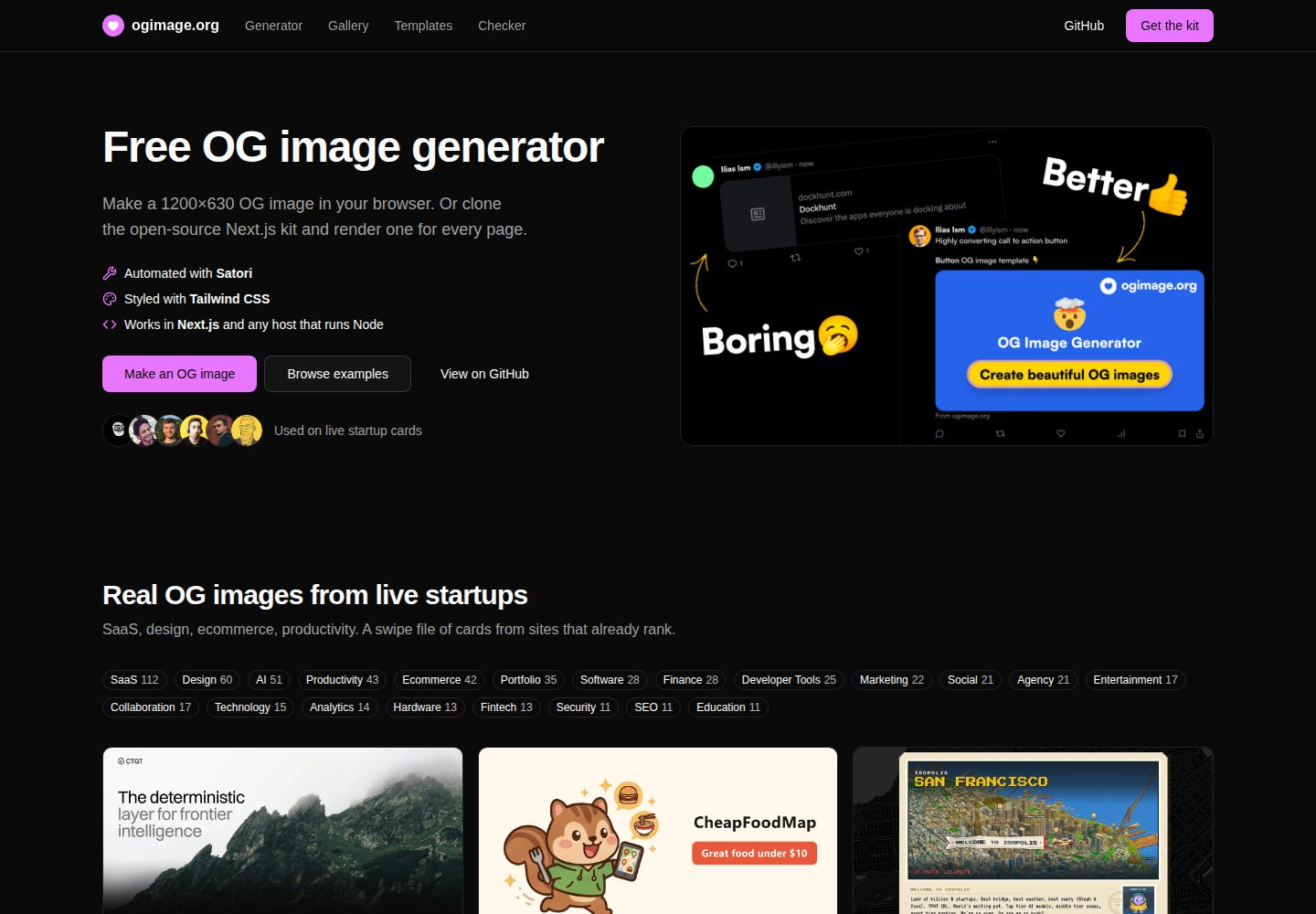The width and height of the screenshot is (1316, 914).
Task: Filter by Fintech 13 tag
Action: coord(506,707)
